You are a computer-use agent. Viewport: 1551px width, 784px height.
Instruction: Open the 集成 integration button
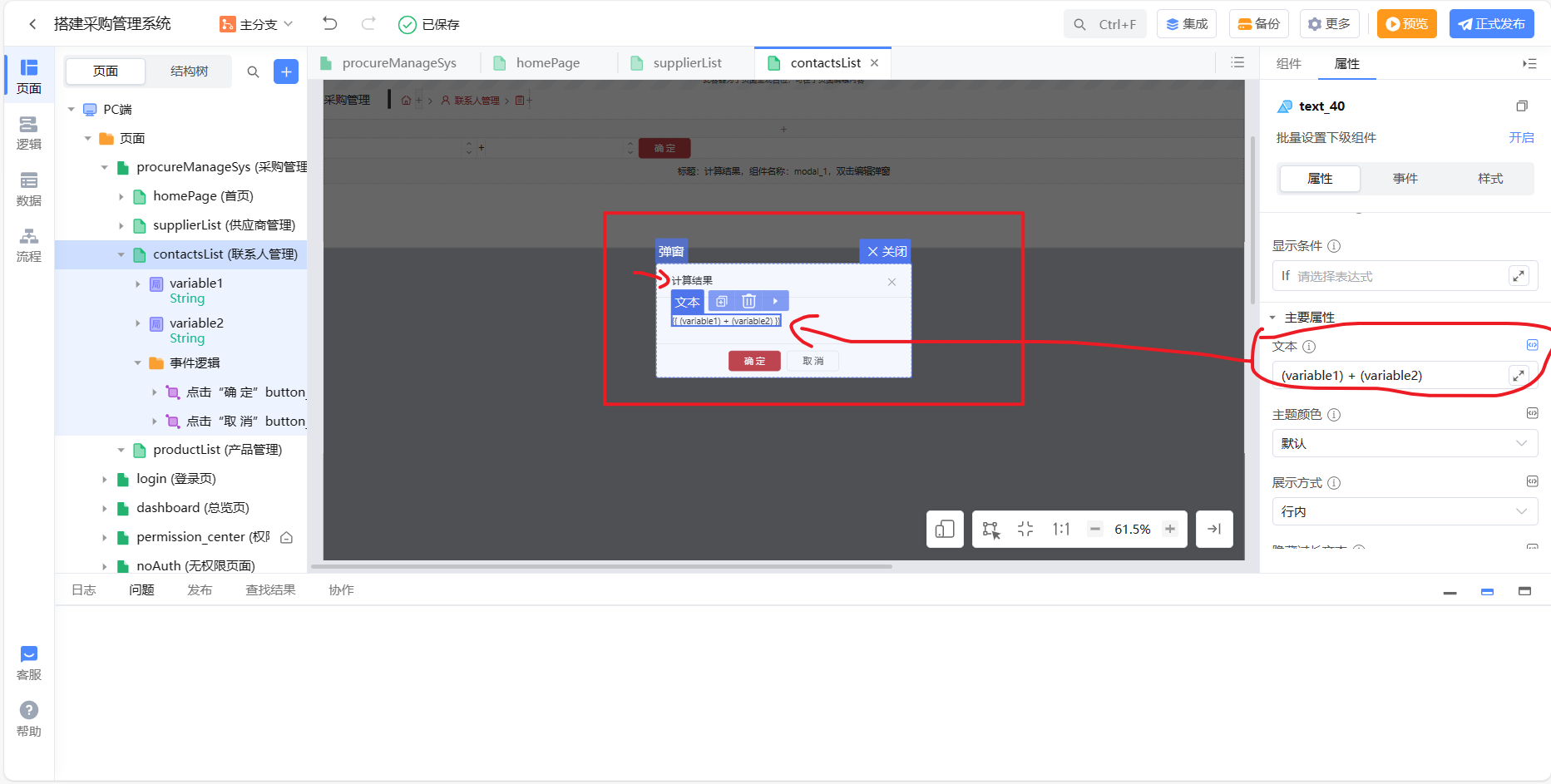tap(1187, 24)
